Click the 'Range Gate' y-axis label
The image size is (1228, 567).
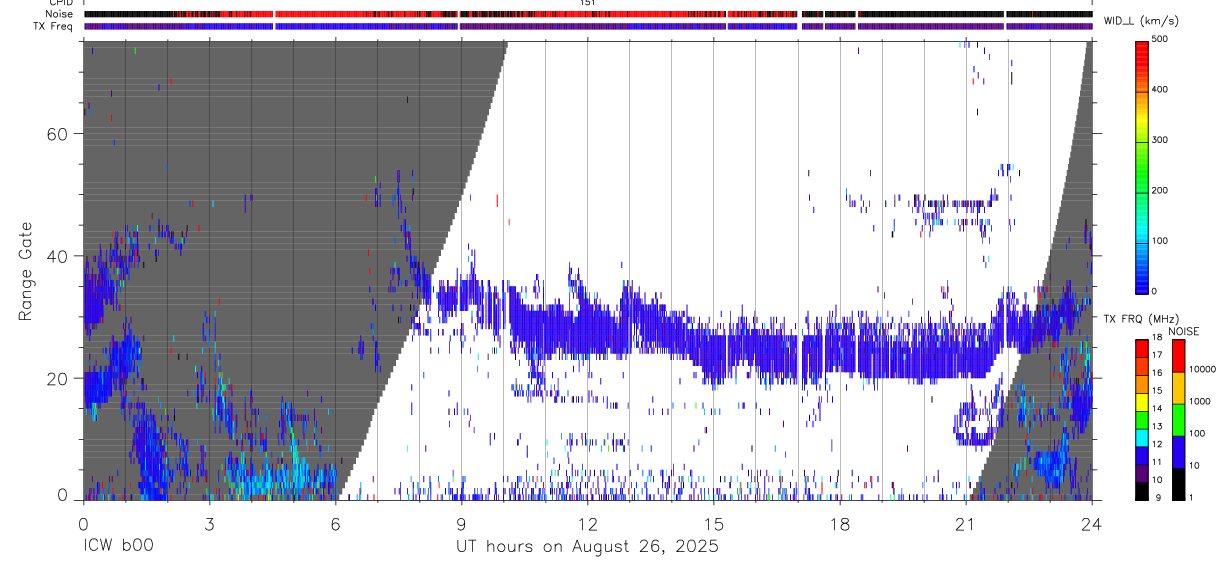[26, 270]
